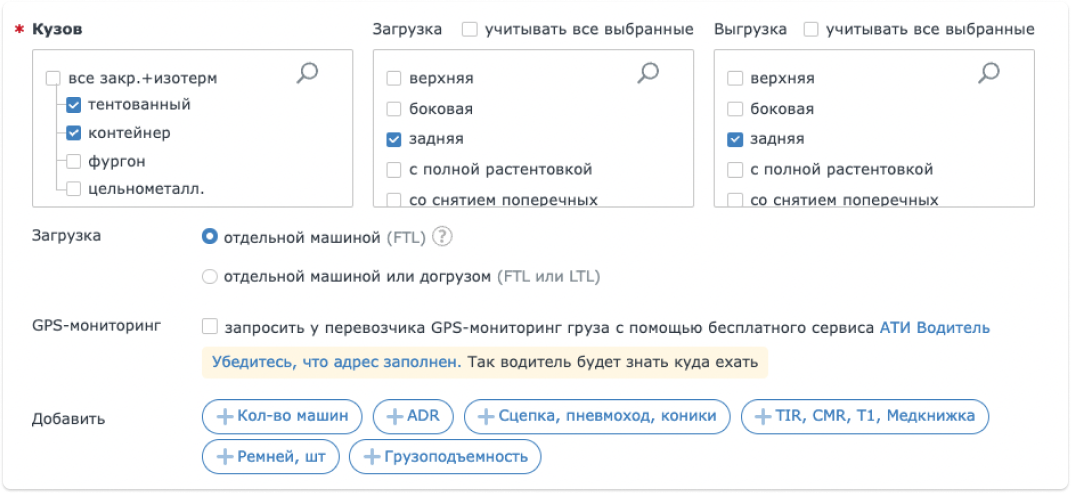Add the Кол-во машин field
This screenshot has width=1072, height=494.
tap(282, 416)
